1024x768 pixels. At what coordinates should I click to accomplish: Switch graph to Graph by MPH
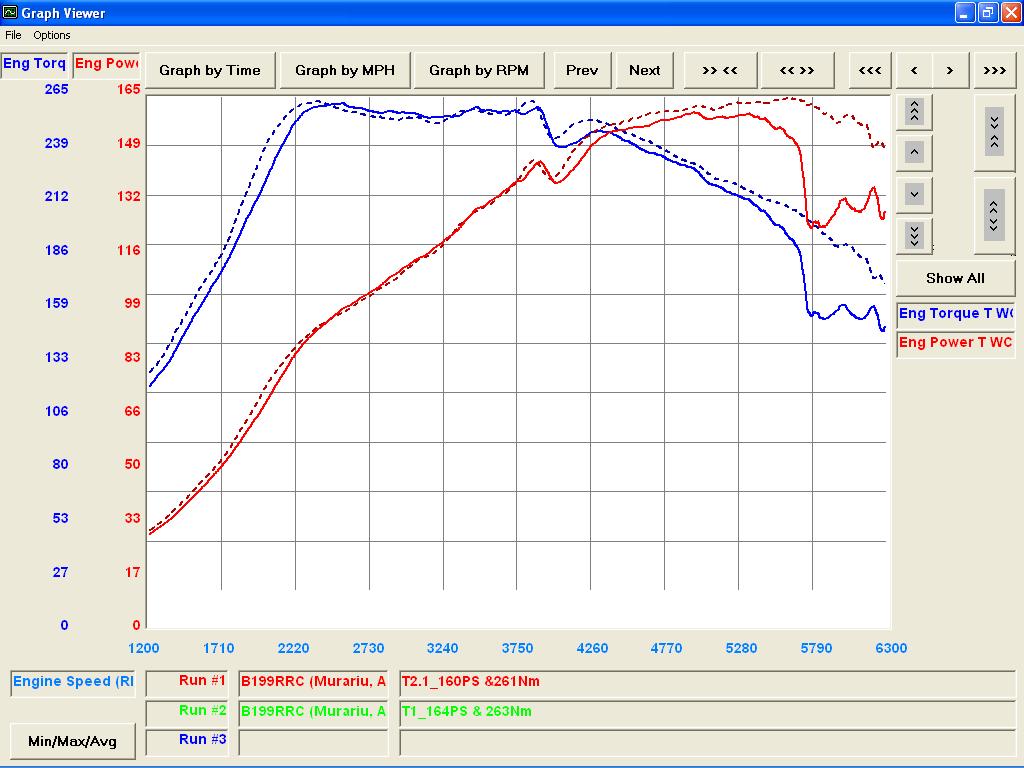click(x=345, y=70)
